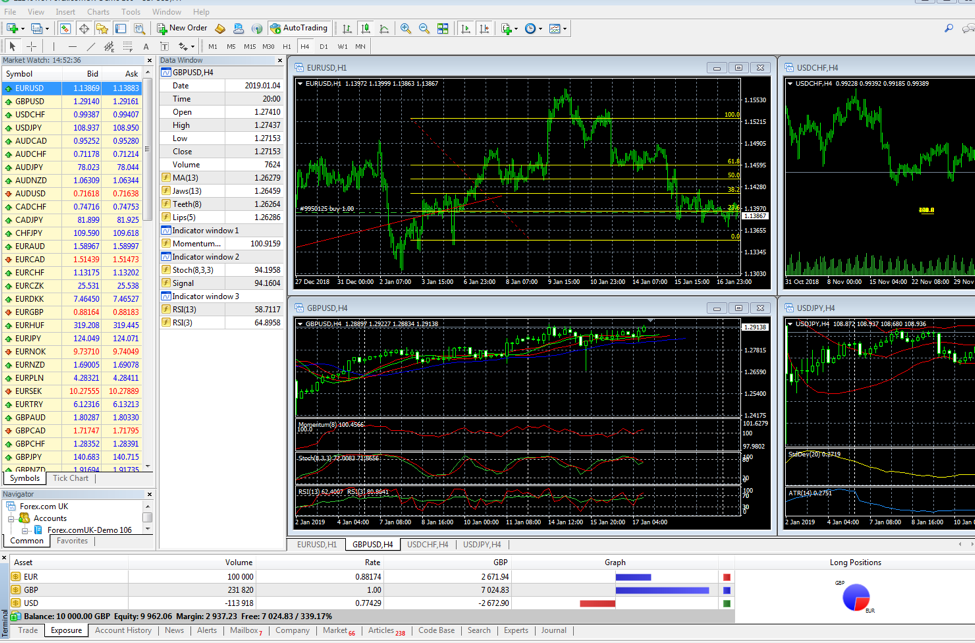Toggle the Navigator window icon
The image size is (975, 643).
[102, 28]
